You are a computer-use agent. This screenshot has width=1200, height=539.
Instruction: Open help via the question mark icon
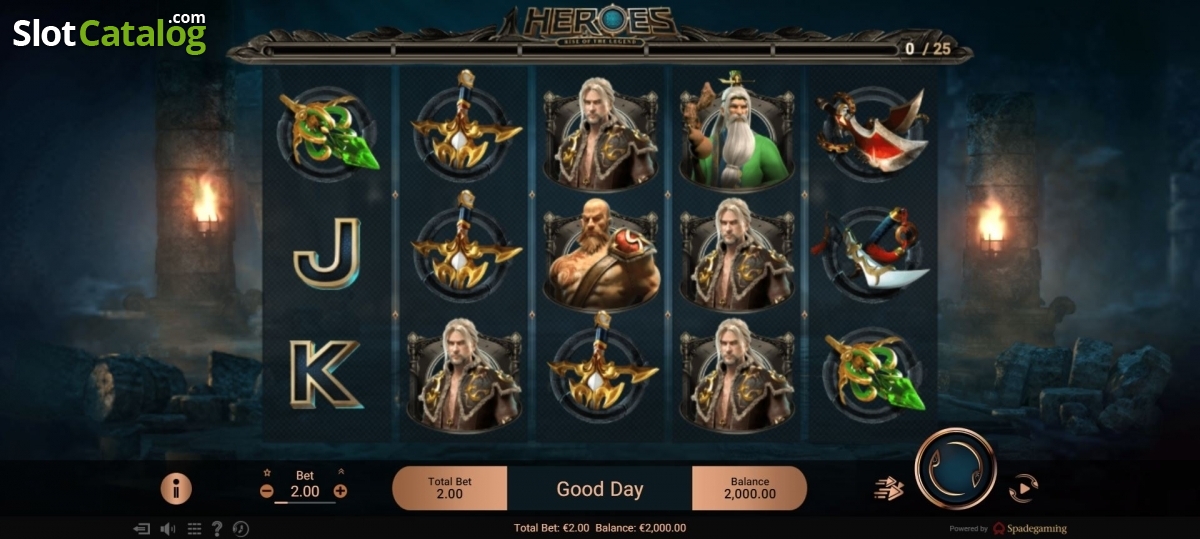[217, 528]
